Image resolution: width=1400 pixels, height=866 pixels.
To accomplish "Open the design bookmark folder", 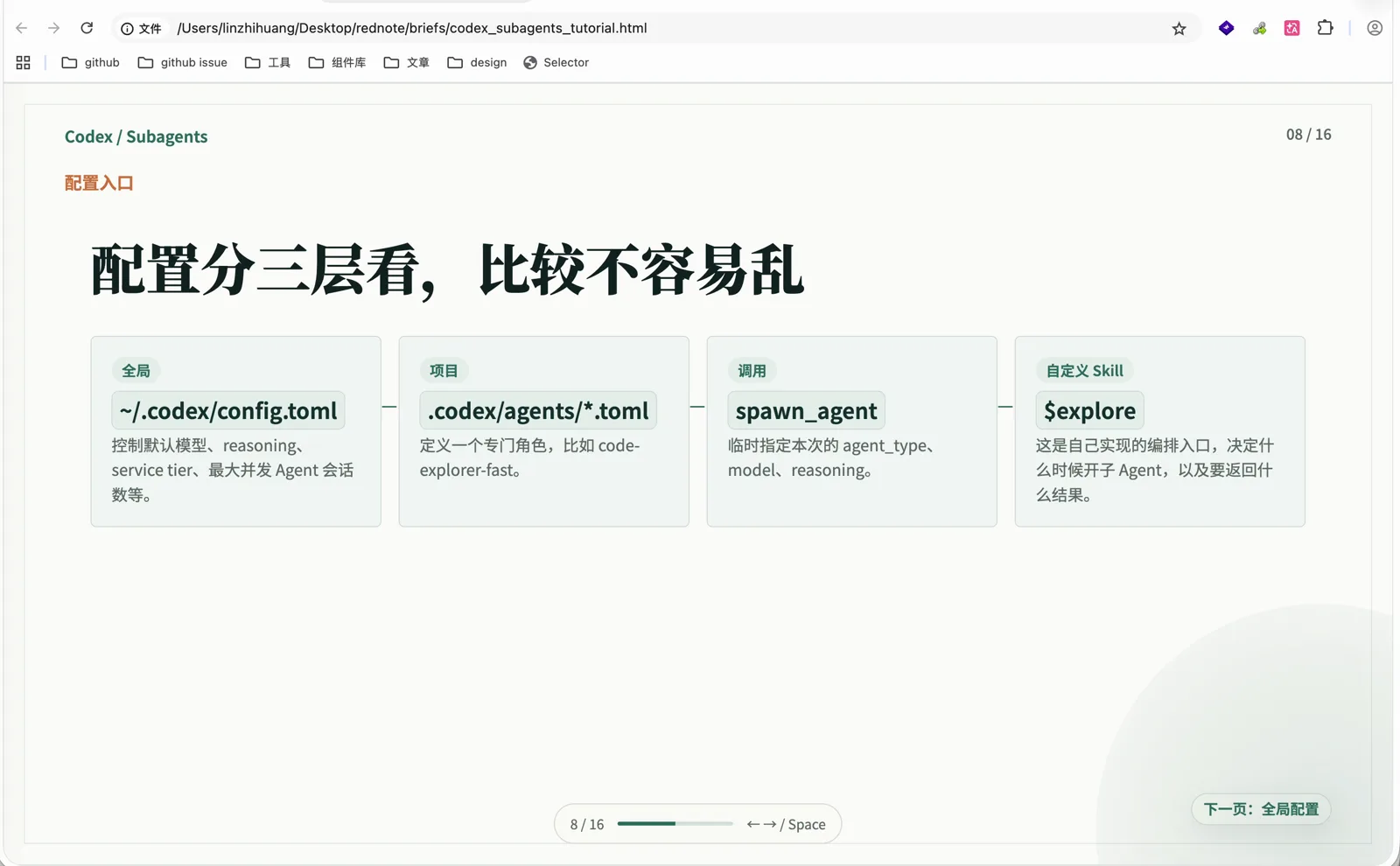I will pos(477,63).
